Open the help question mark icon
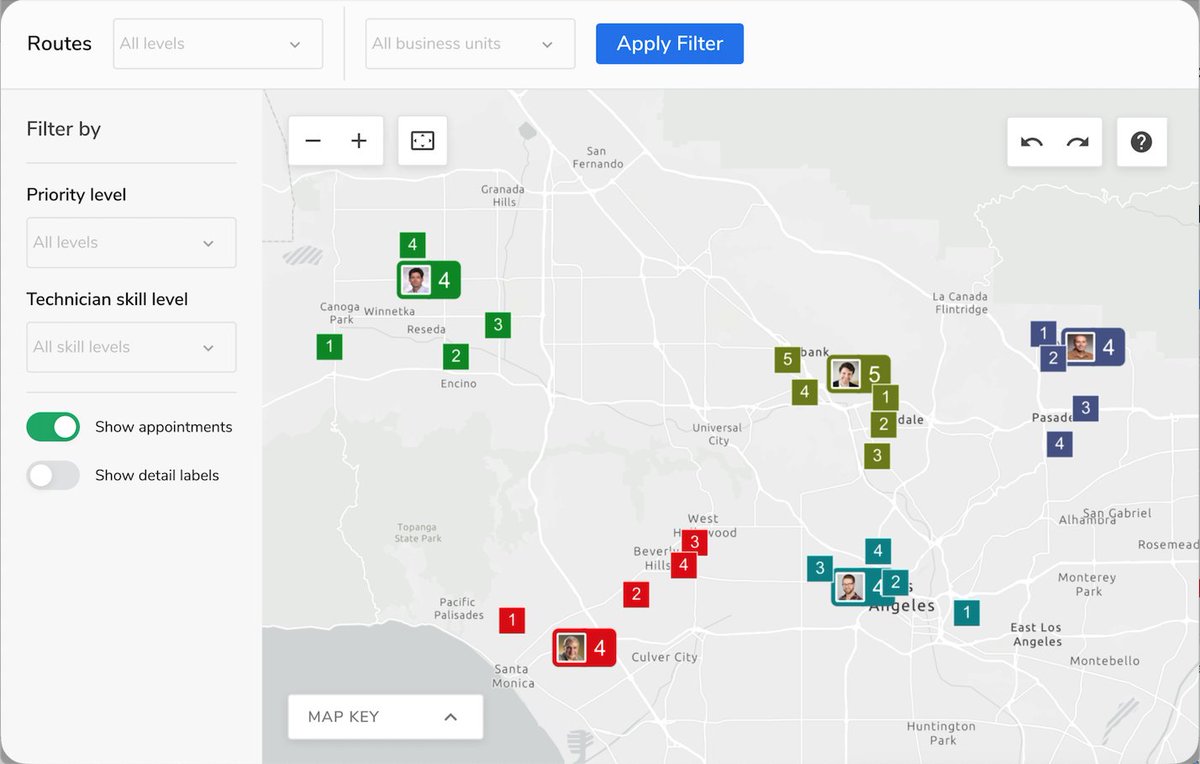The width and height of the screenshot is (1200, 764). [x=1141, y=142]
